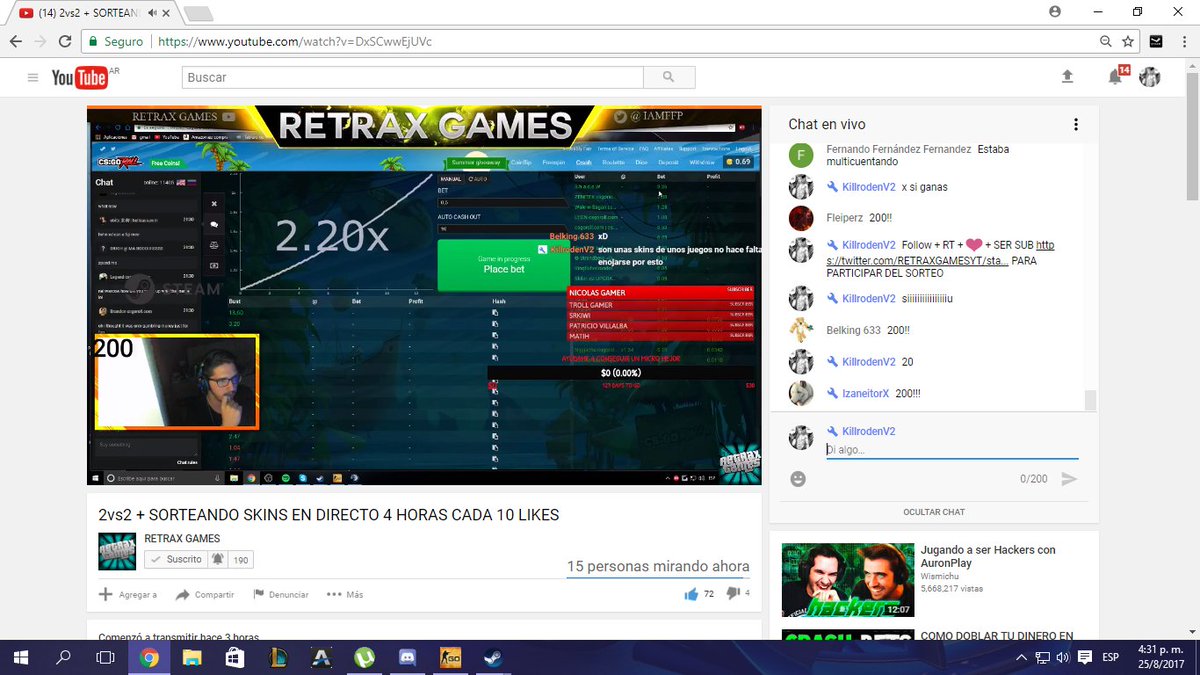The height and width of the screenshot is (675, 1200).
Task: Toggle the Suscrito subscription button
Action: pos(175,560)
